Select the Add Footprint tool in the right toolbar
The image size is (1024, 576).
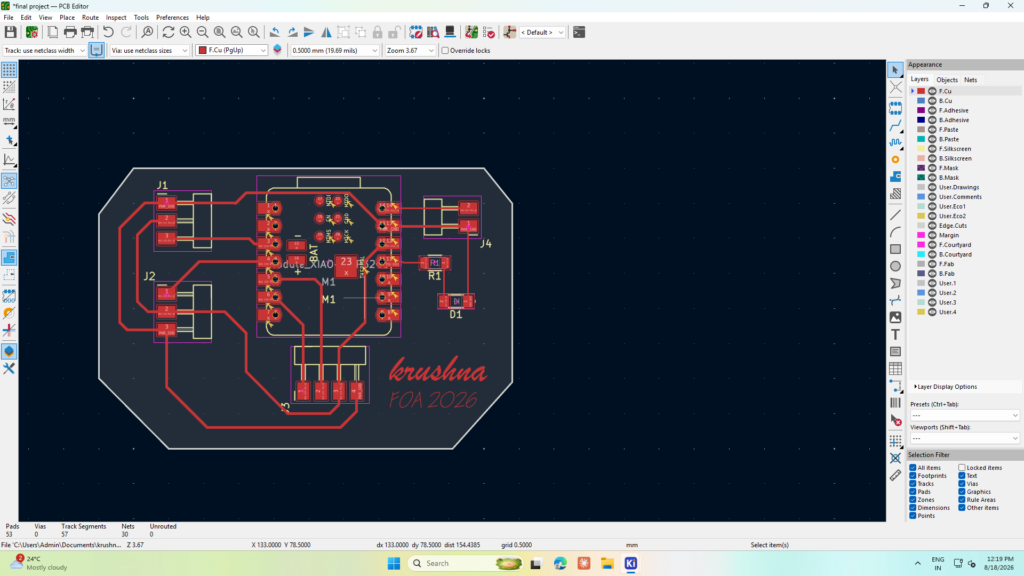coord(895,108)
